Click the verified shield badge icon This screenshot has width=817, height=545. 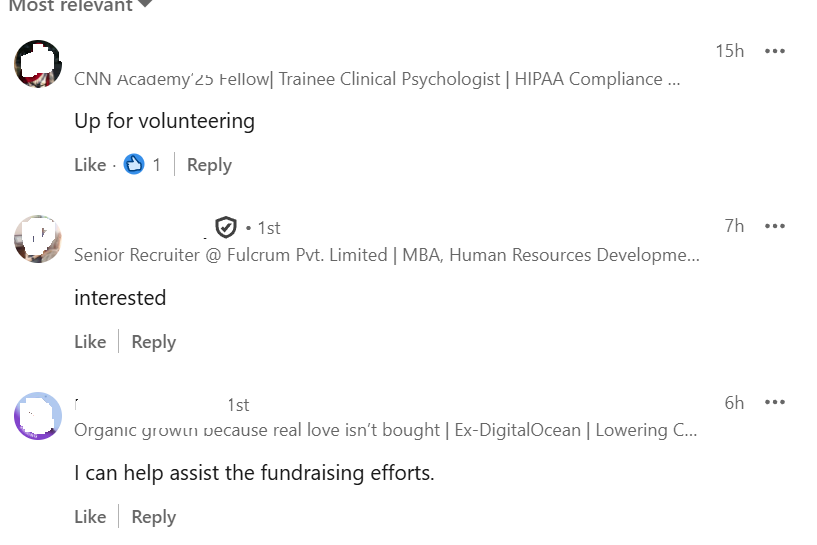226,228
